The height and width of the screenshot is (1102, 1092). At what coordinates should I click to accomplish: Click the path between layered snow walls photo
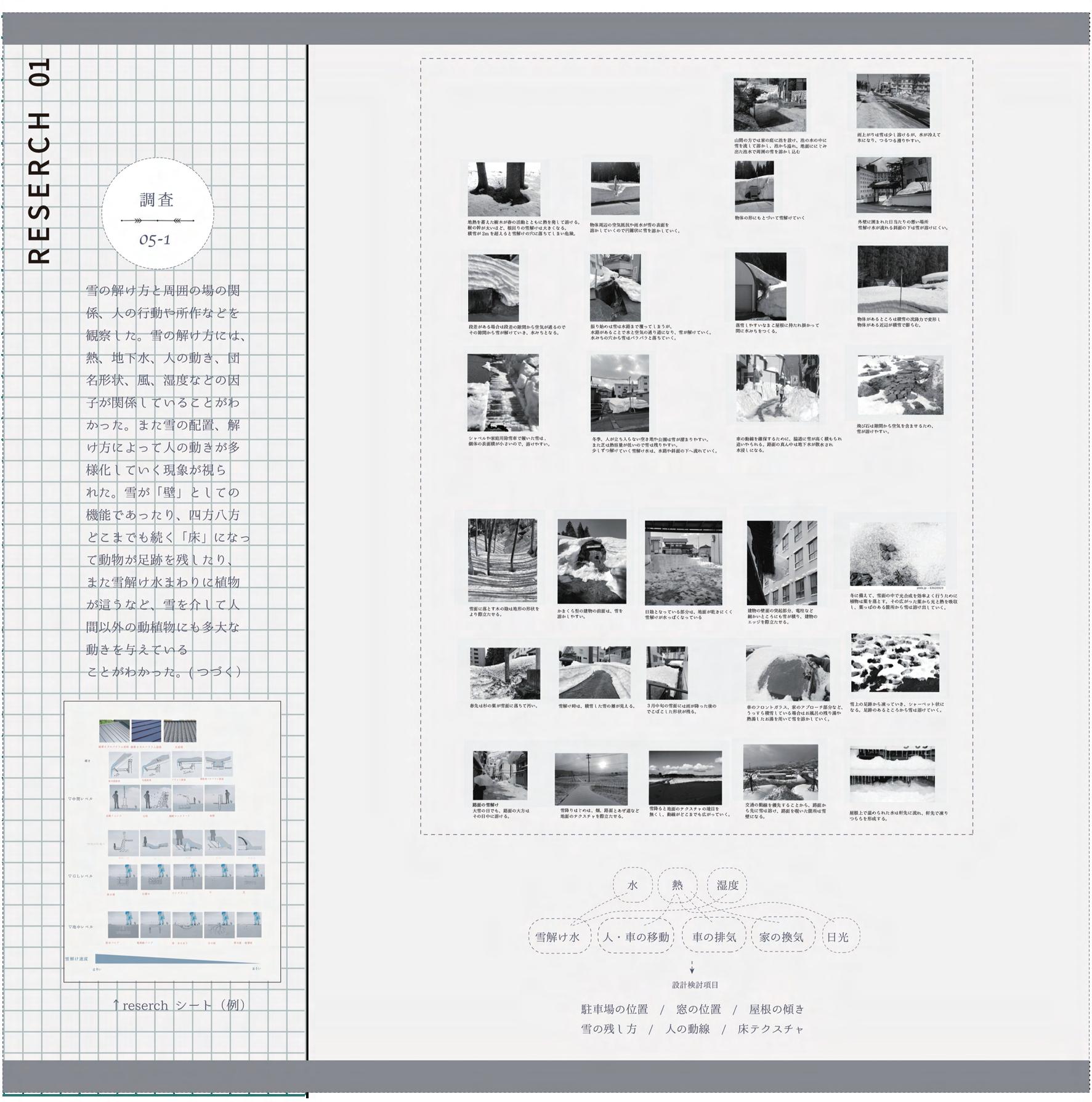[594, 672]
